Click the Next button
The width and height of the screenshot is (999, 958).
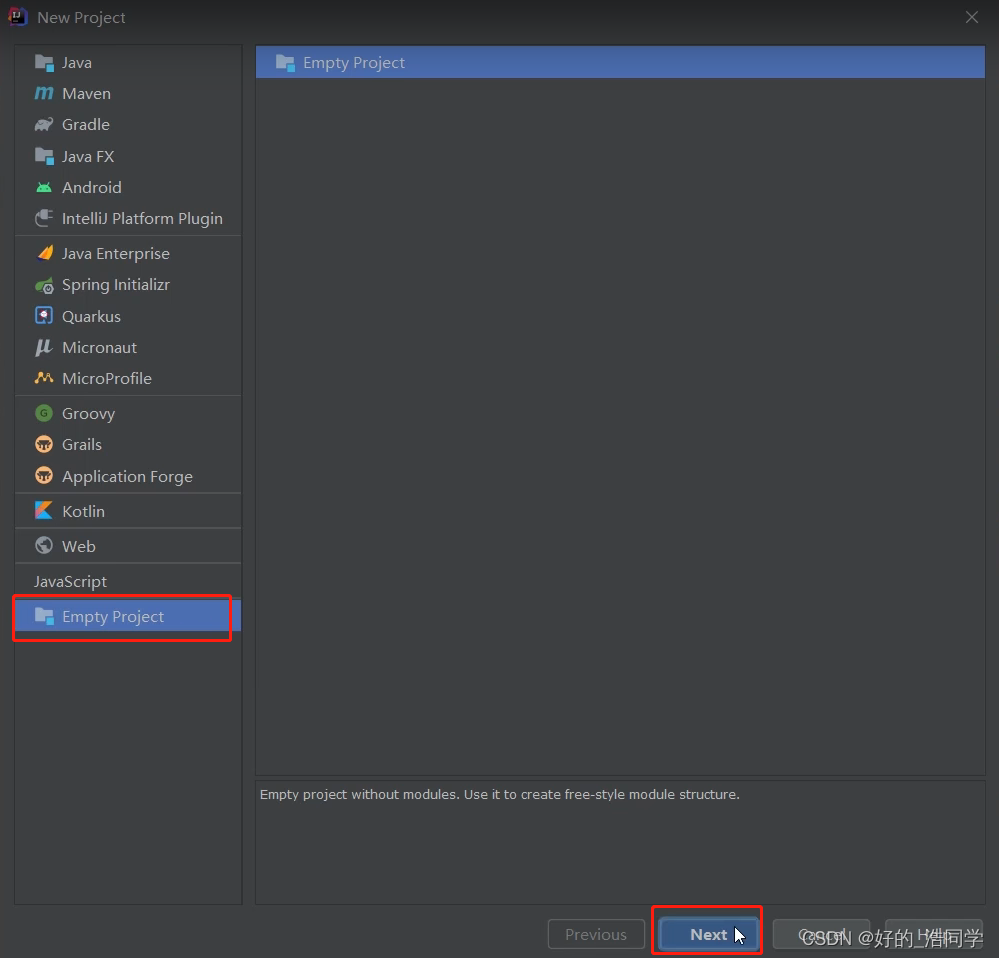[x=708, y=934]
